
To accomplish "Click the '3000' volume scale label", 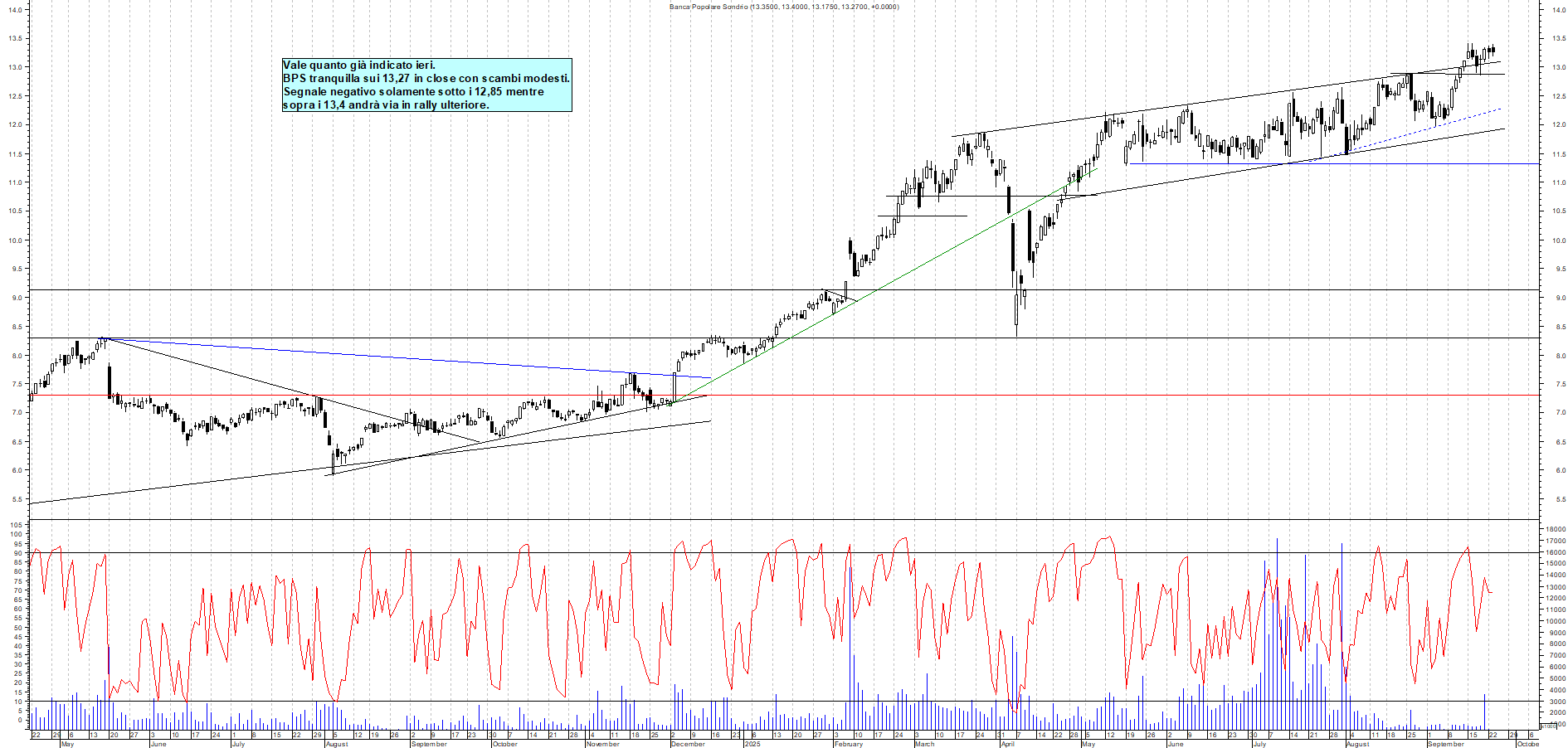I will click(x=1557, y=702).
